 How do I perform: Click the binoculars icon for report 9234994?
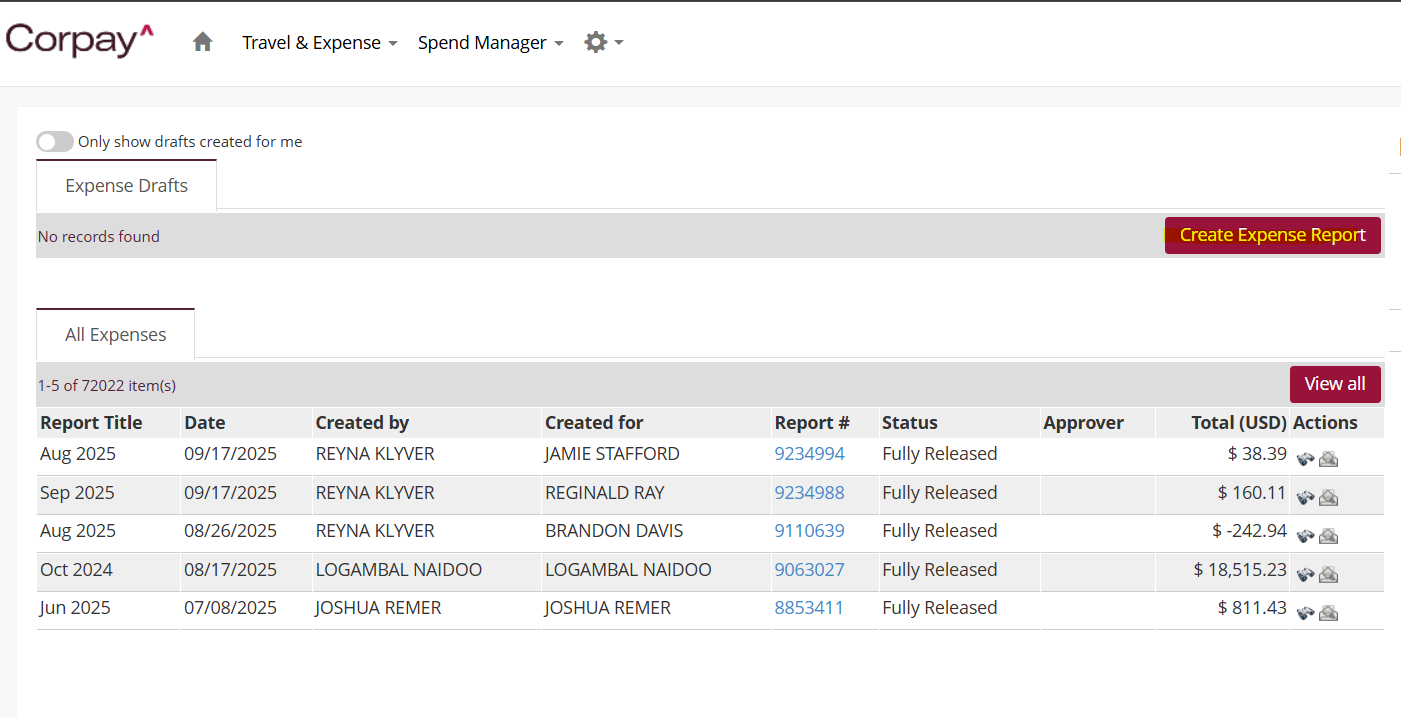1305,459
